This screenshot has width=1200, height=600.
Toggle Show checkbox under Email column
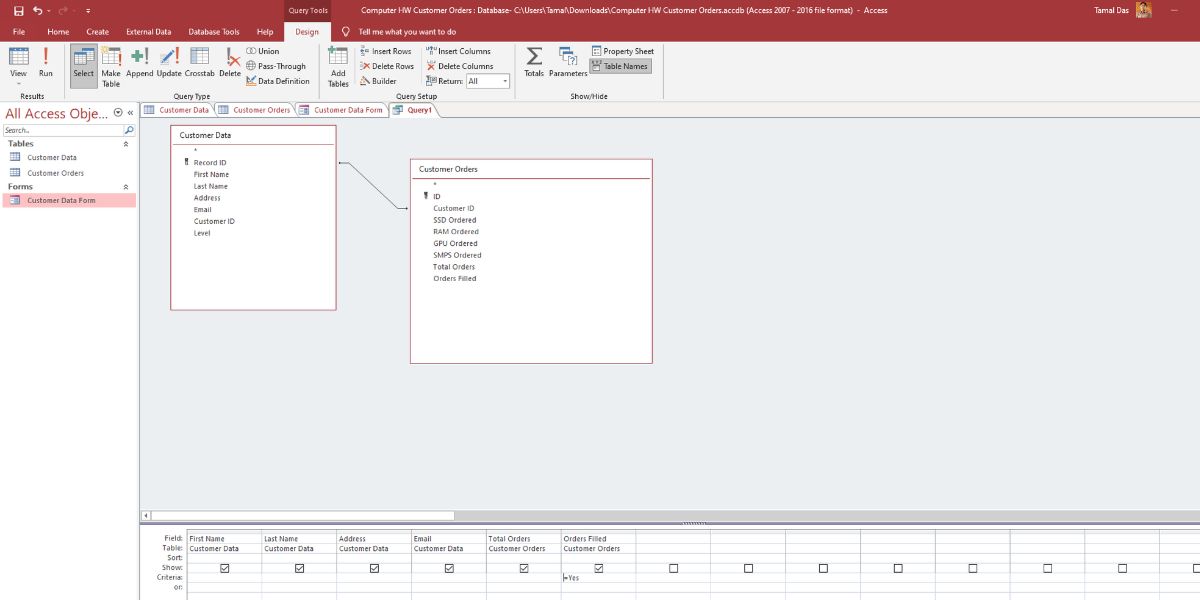[449, 568]
